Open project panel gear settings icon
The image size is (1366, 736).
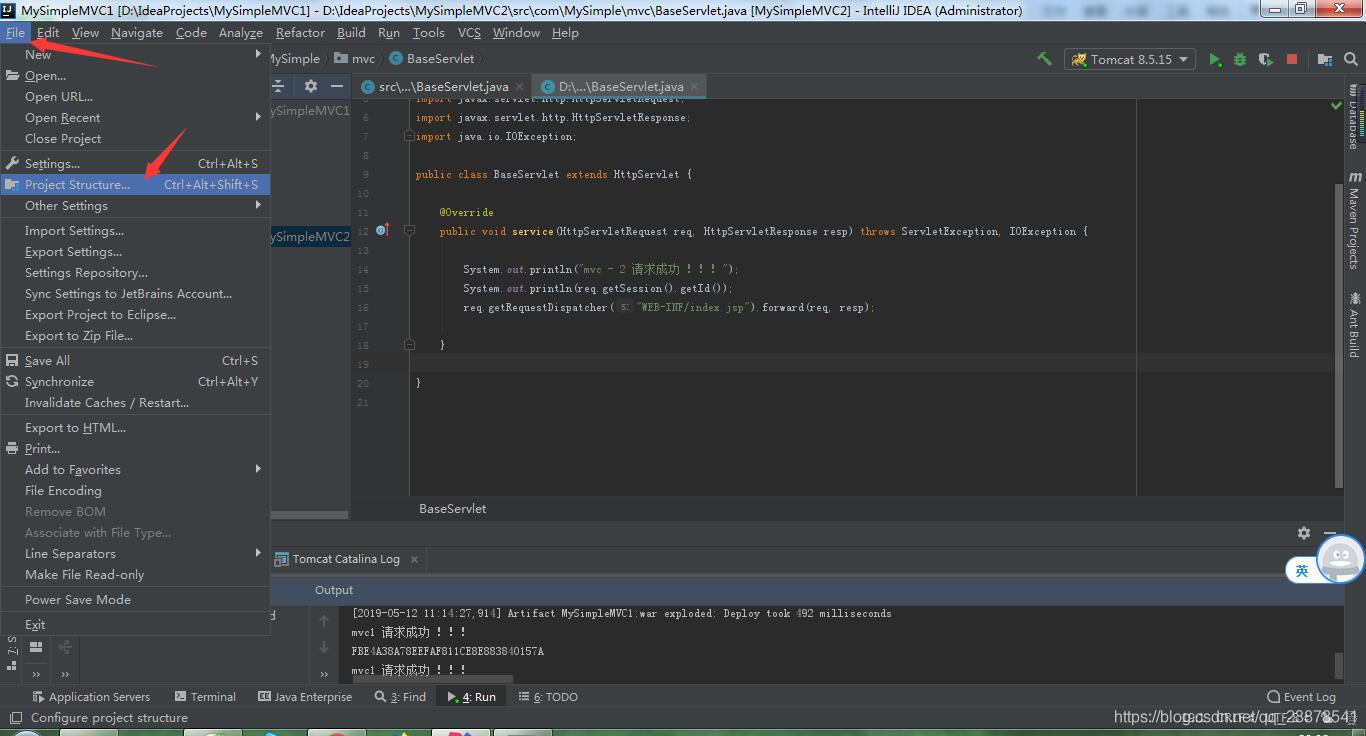tap(311, 86)
